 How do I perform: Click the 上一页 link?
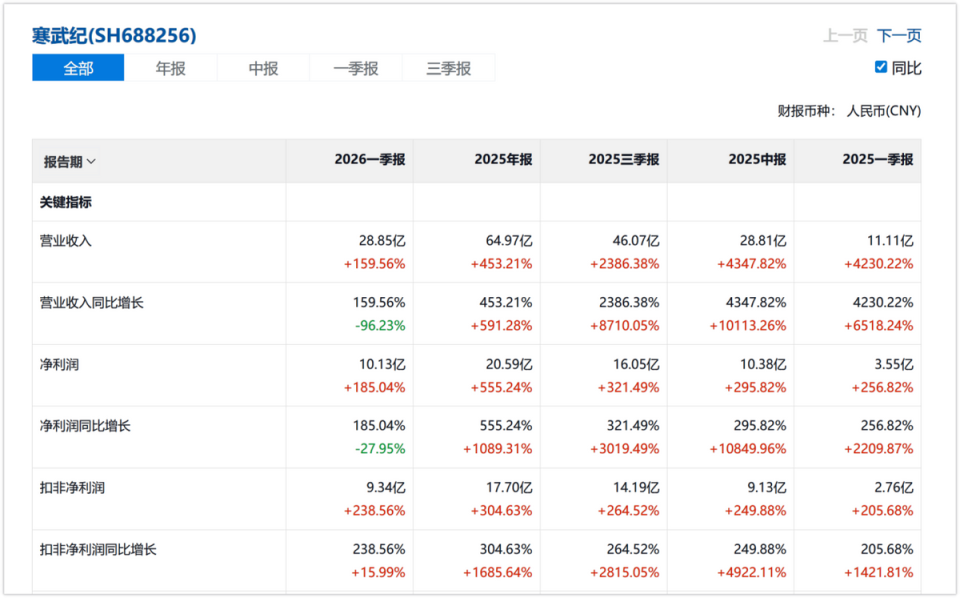click(845, 36)
